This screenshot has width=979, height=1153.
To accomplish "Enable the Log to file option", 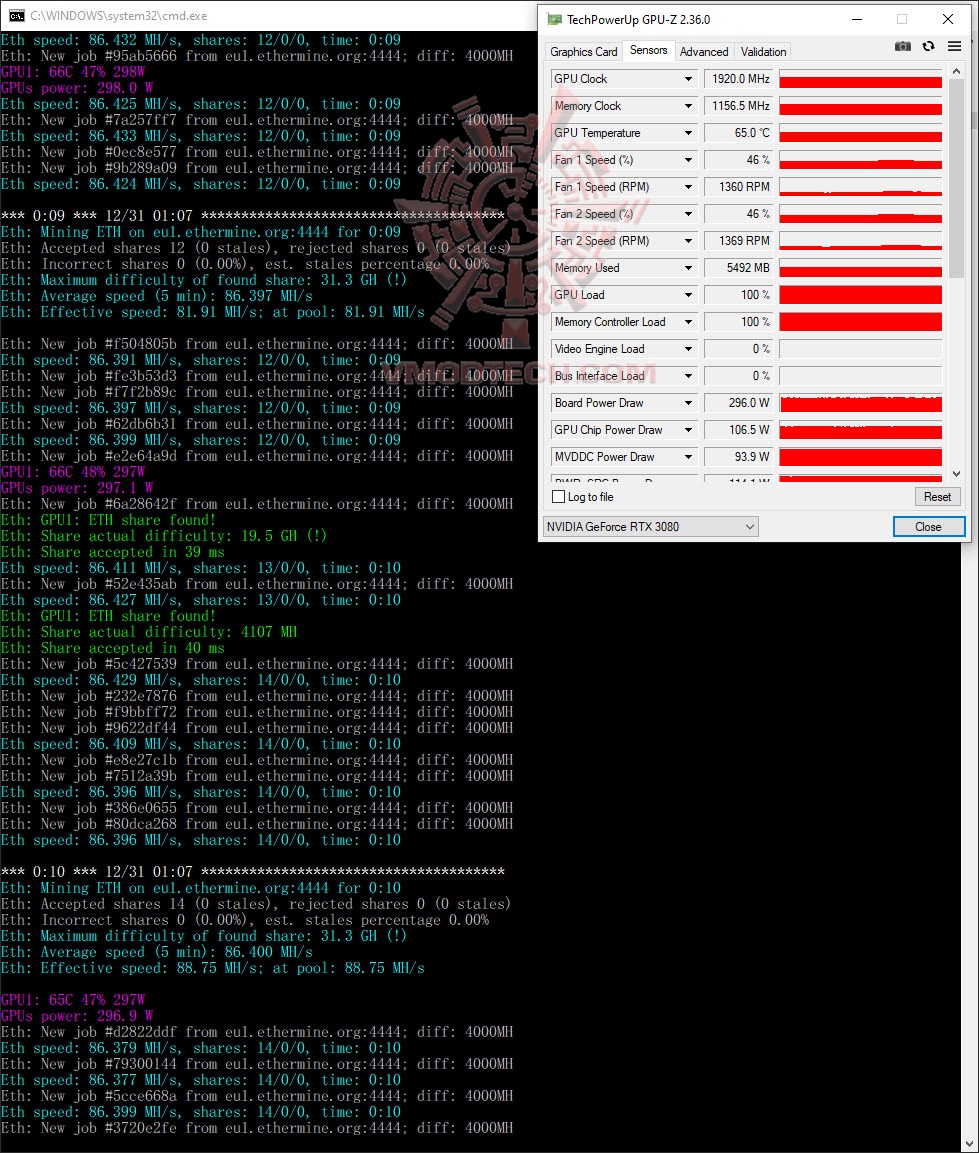I will coord(557,497).
